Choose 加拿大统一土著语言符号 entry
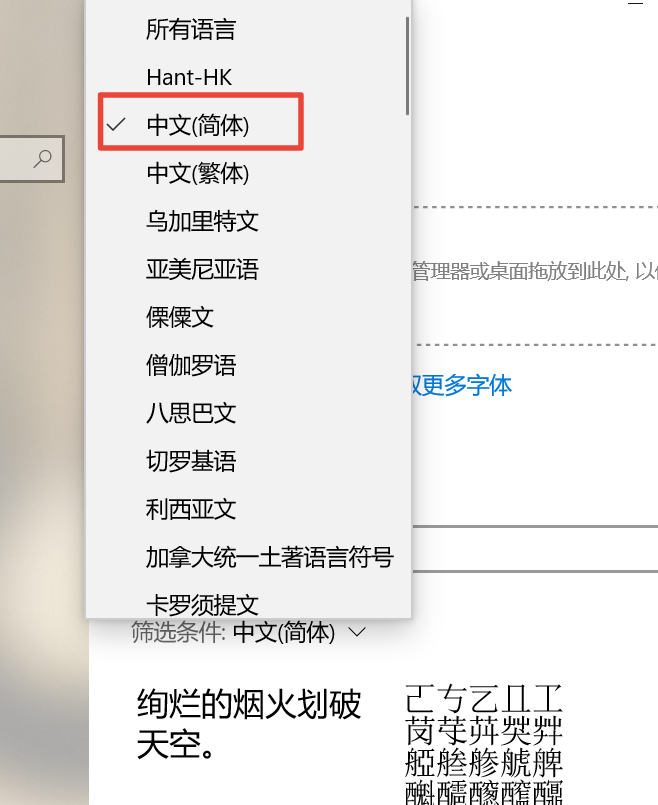658x805 pixels. (248, 557)
